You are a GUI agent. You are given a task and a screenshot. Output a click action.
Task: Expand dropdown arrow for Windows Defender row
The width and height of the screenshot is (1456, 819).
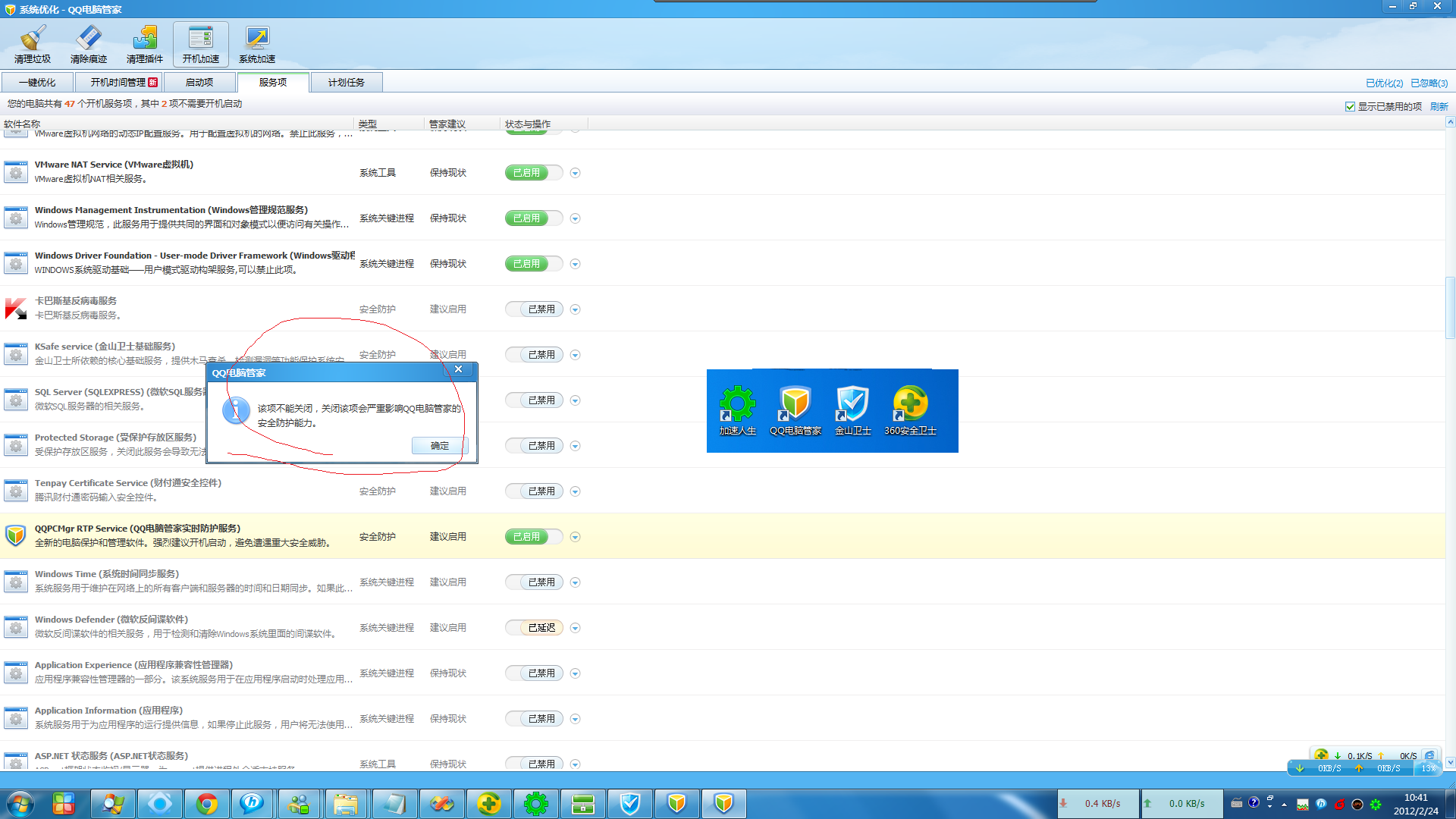point(575,628)
